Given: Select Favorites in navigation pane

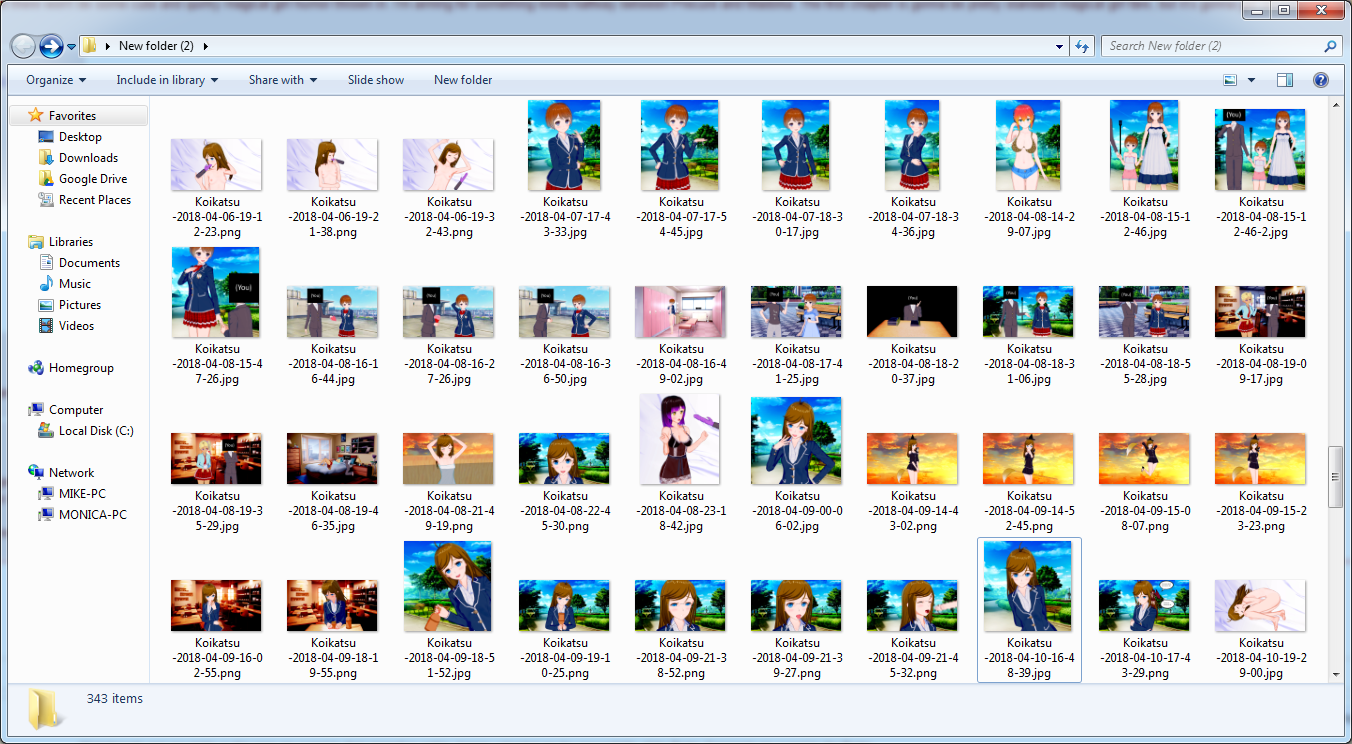Looking at the screenshot, I should click(73, 116).
